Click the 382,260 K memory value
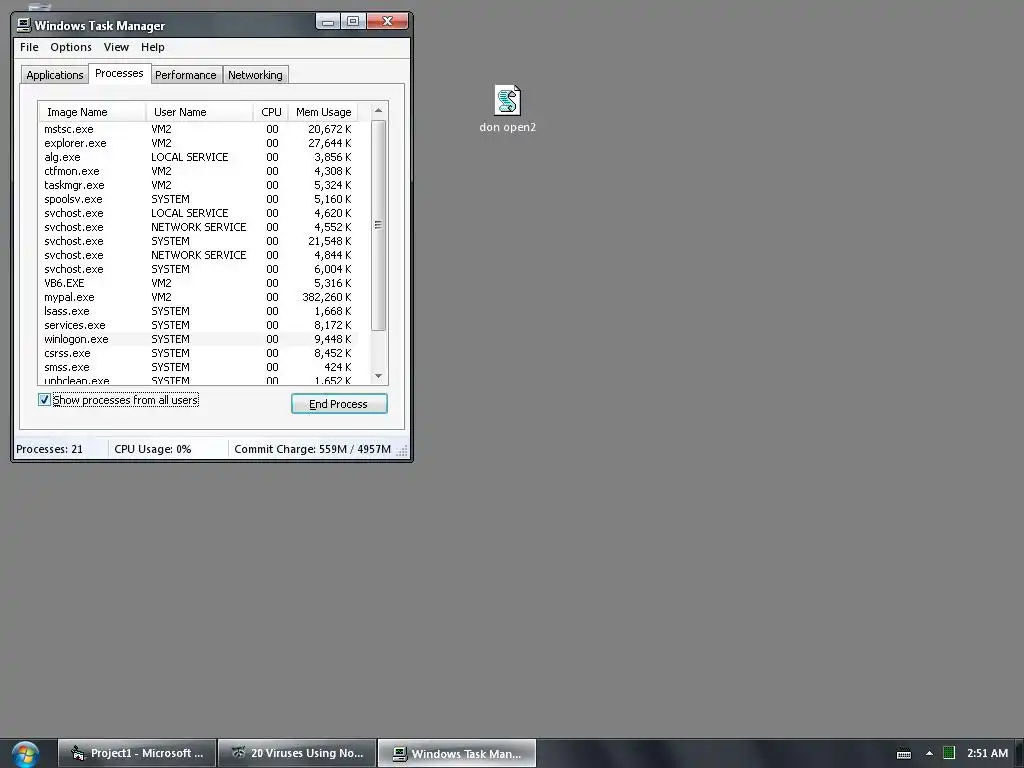 pyautogui.click(x=327, y=297)
